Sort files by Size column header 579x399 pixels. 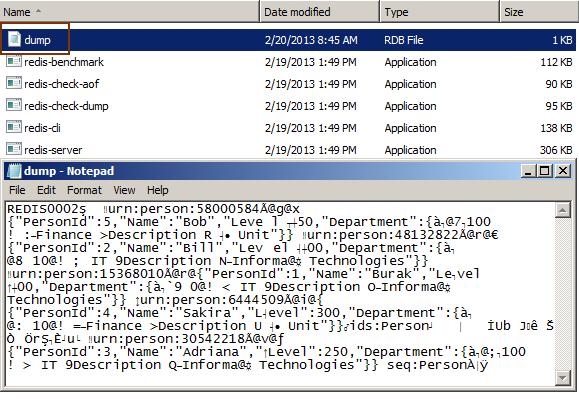coord(539,12)
